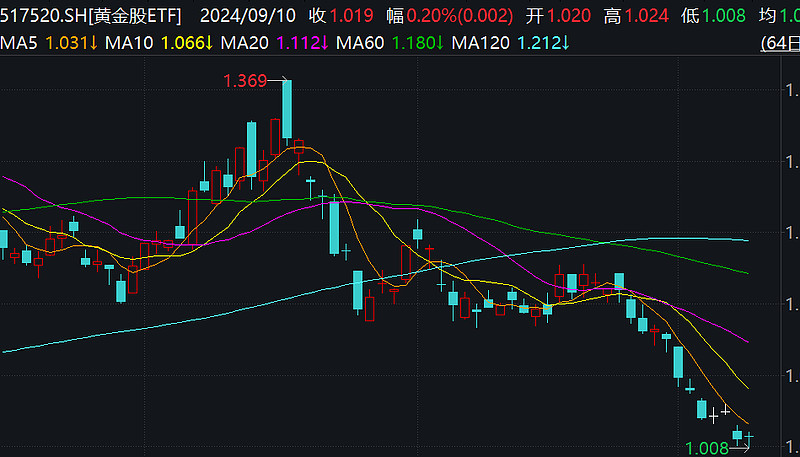This screenshot has width=800, height=457.
Task: Select the MA120 1.212 indicator label
Action: coord(511,43)
